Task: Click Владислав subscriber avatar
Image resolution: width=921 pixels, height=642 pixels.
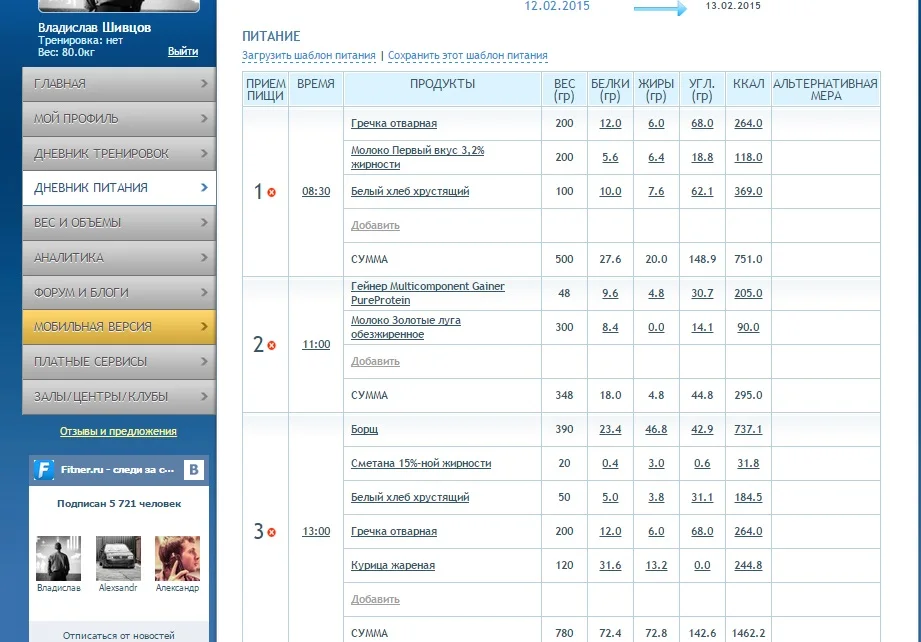Action: [59, 558]
